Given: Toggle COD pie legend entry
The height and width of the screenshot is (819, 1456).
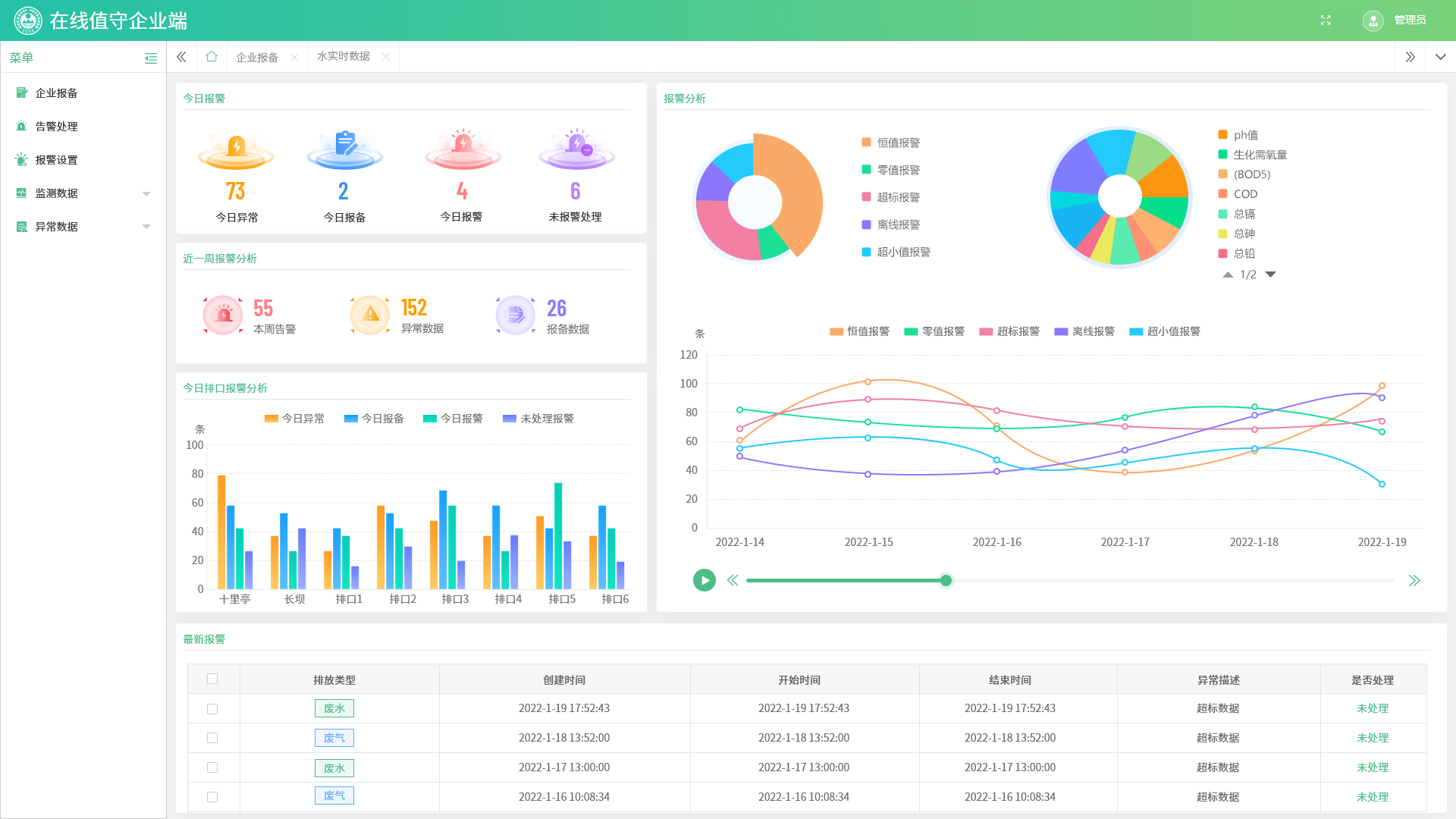Looking at the screenshot, I should pos(1238,194).
